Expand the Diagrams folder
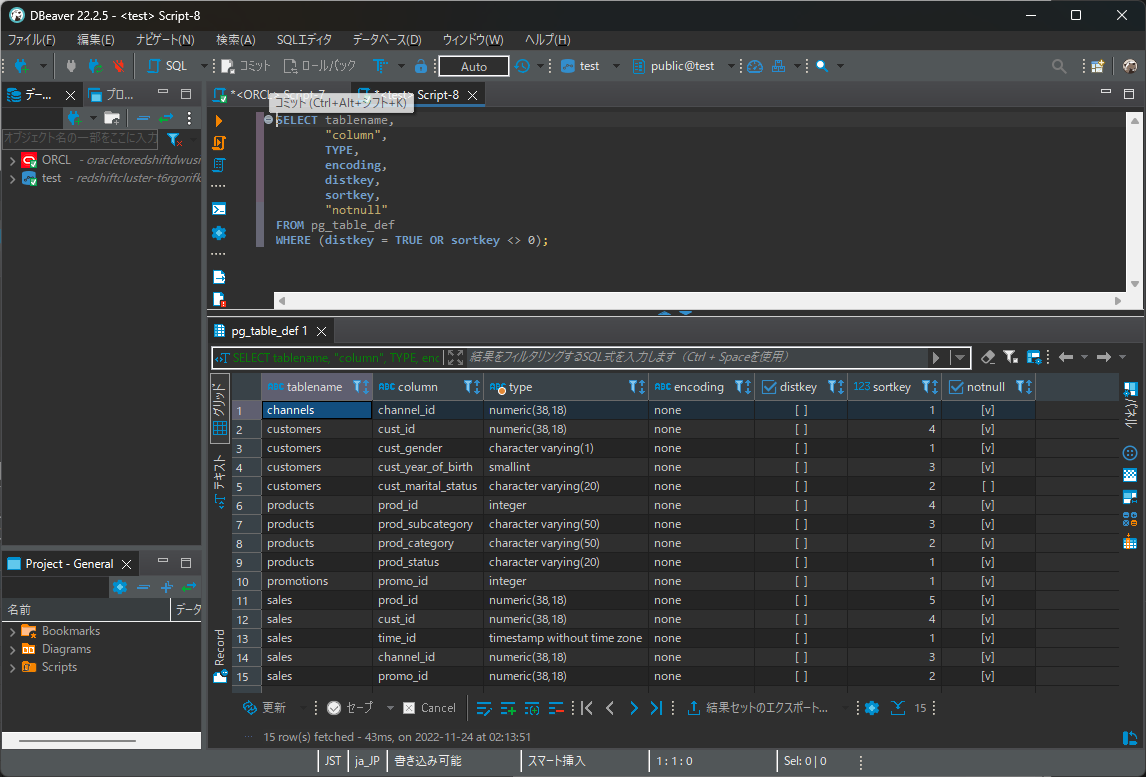Viewport: 1146px width, 777px height. pos(12,649)
